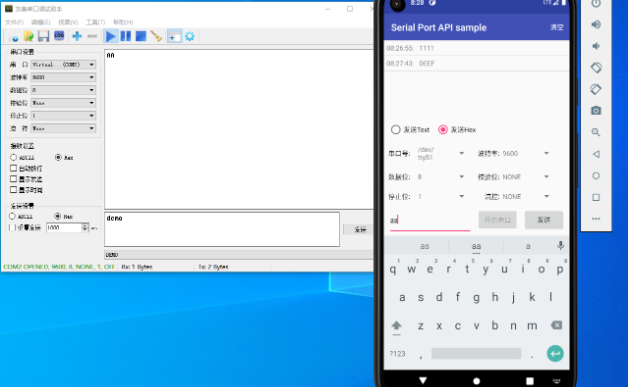
Task: Click the LOG toolbar icon
Action: pos(59,36)
